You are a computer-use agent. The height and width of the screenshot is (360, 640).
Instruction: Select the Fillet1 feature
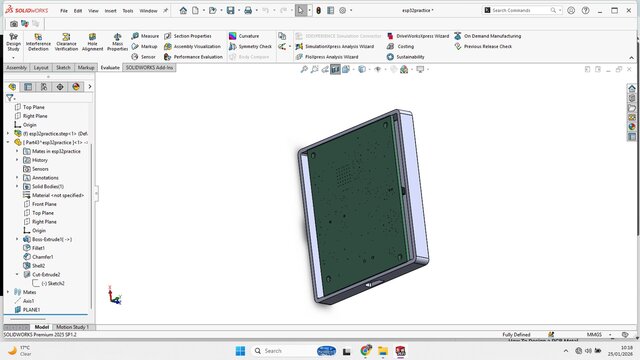coord(34,248)
